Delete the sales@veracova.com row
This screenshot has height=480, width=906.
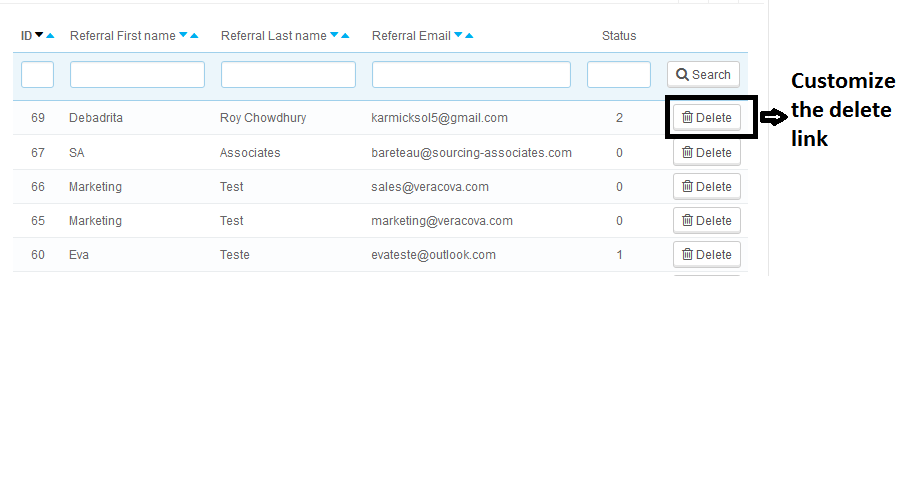click(x=707, y=187)
